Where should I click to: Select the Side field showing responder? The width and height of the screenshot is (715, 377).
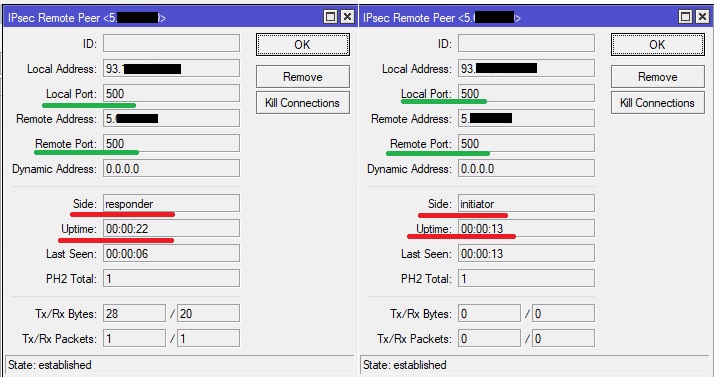point(171,203)
